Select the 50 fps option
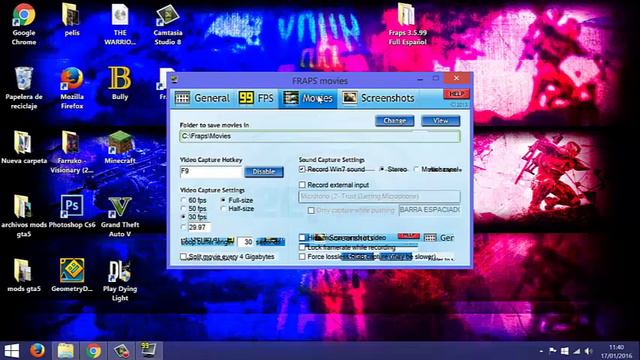The image size is (640, 360). click(x=184, y=209)
